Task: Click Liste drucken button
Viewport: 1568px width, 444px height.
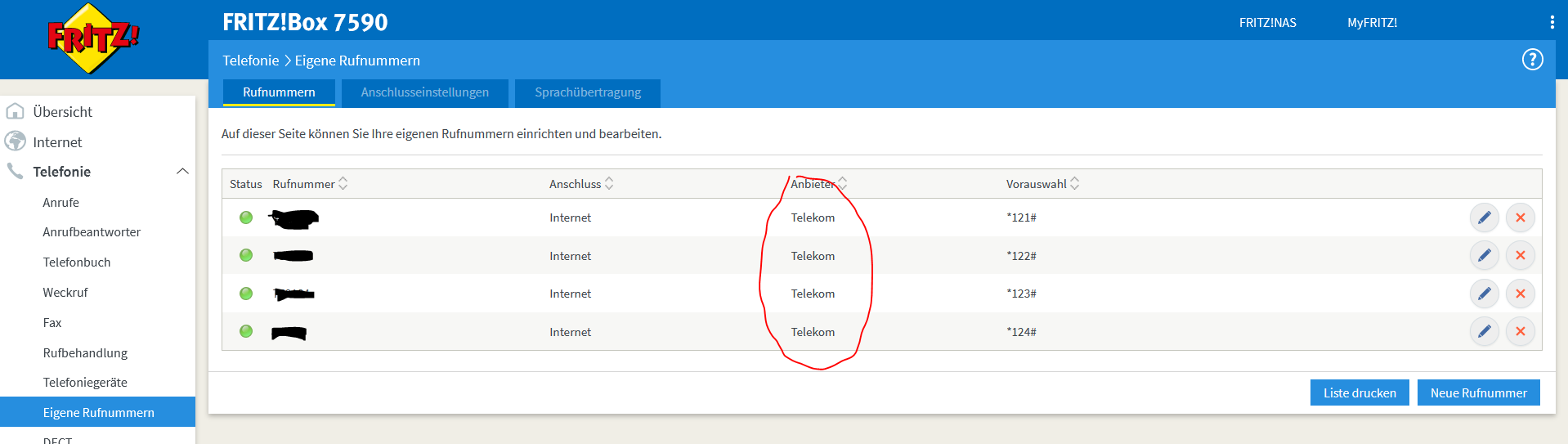Action: (x=1359, y=392)
